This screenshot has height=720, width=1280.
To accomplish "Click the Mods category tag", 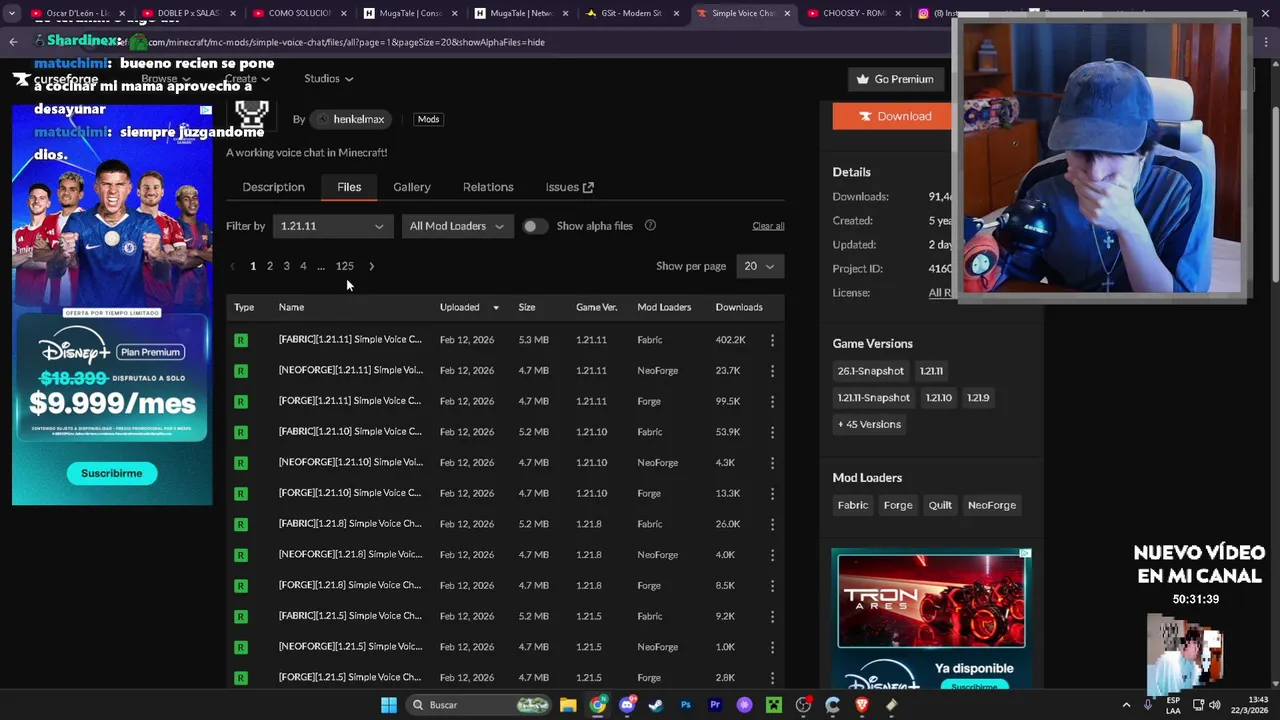I will pos(428,119).
